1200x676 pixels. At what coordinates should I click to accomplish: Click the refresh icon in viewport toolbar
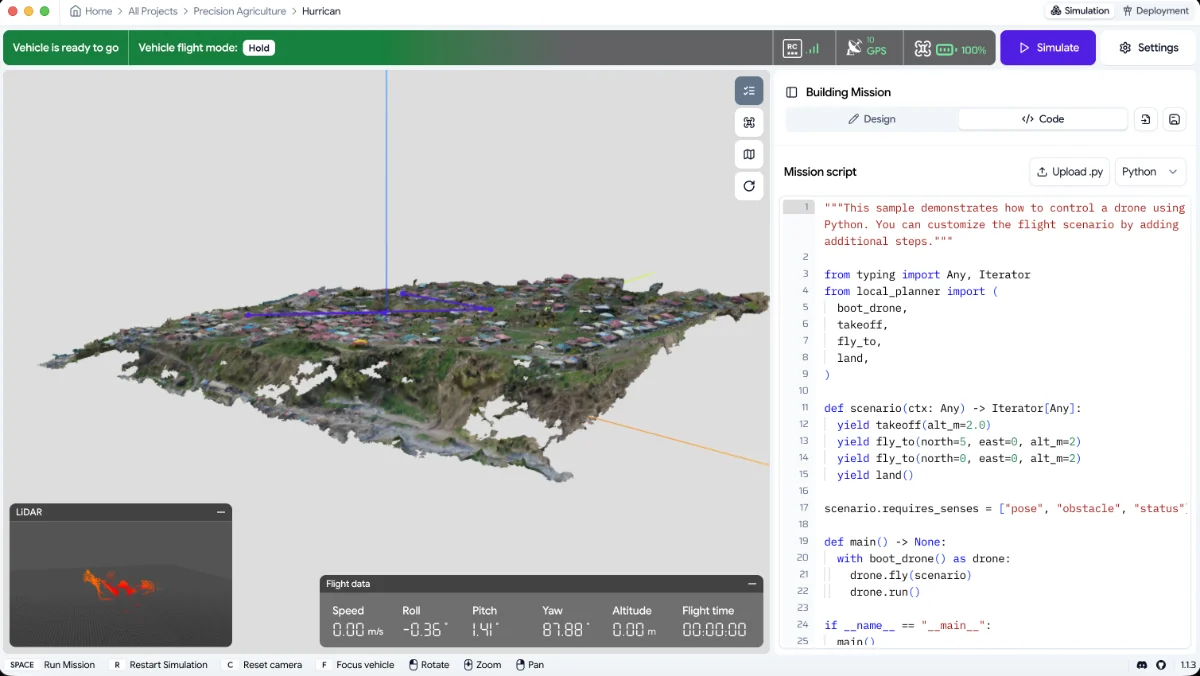[x=749, y=186]
